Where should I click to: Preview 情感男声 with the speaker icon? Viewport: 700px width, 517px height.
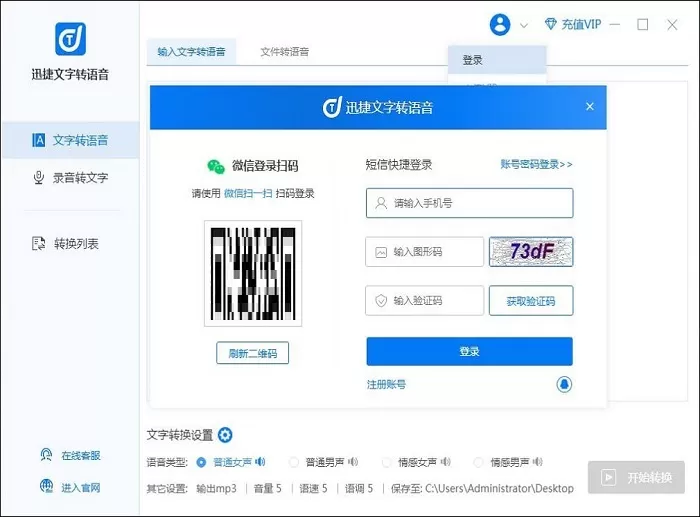point(538,462)
